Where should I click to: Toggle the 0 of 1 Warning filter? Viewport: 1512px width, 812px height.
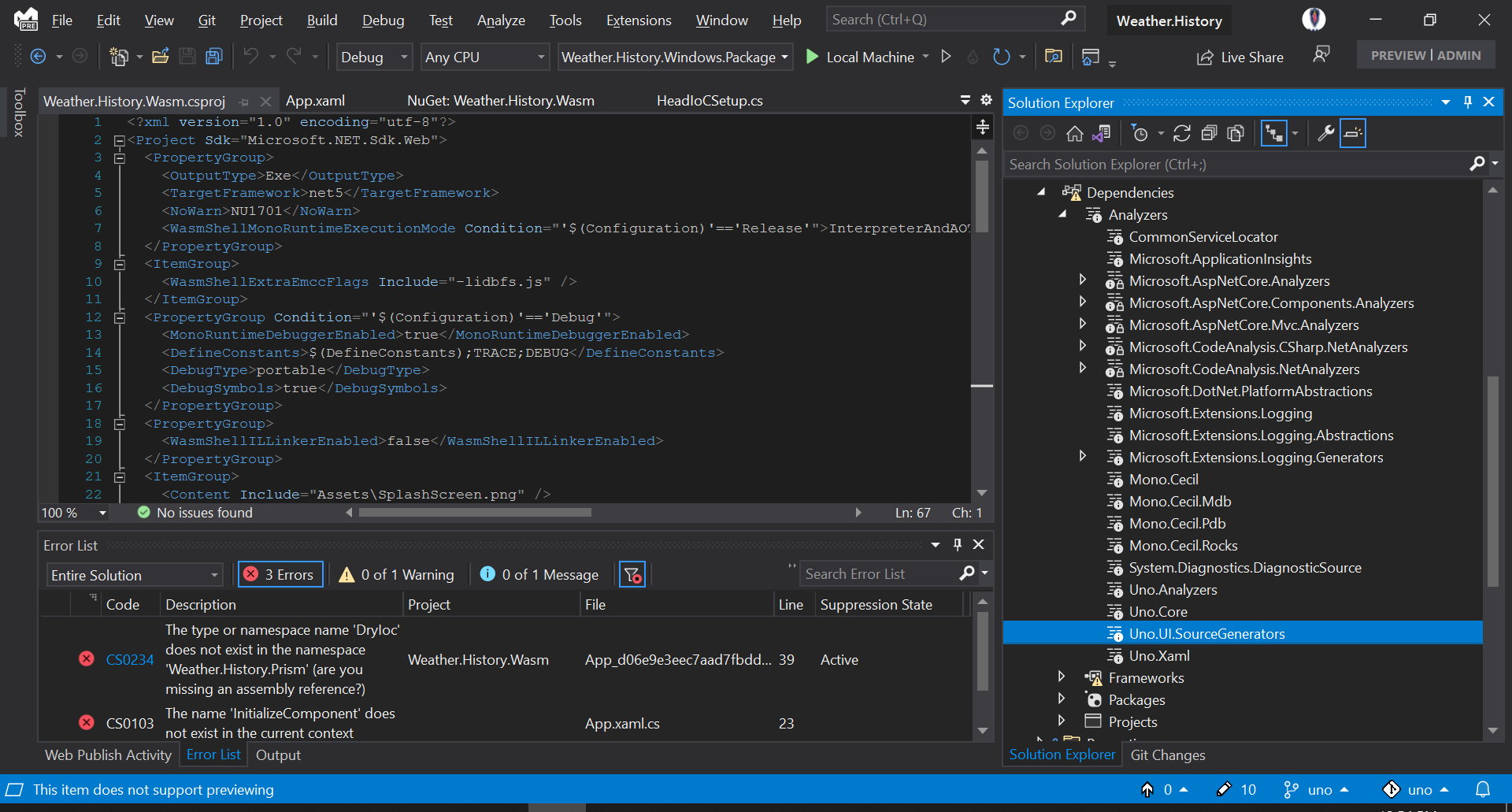tap(396, 574)
